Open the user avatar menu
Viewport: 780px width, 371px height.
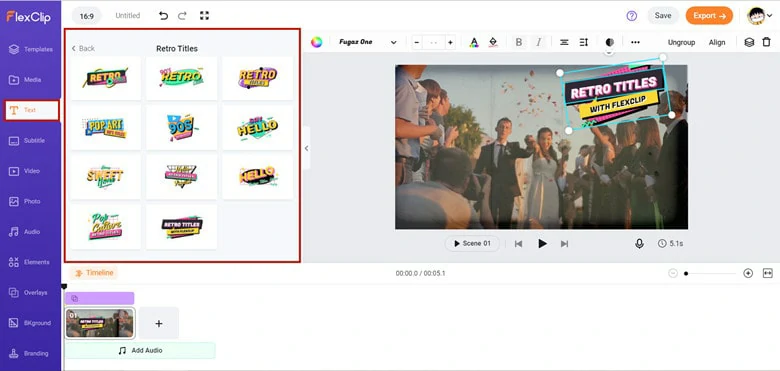pyautogui.click(x=760, y=16)
